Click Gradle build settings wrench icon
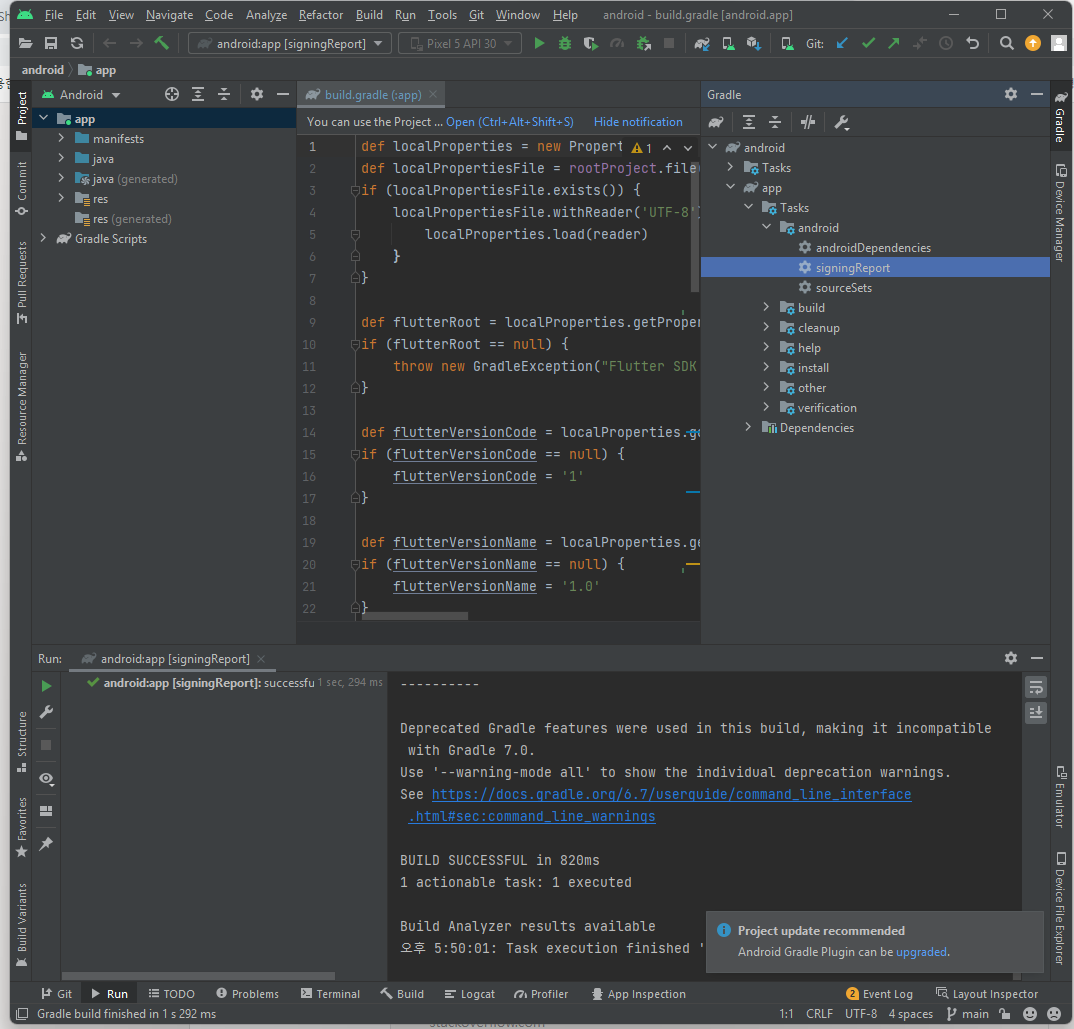This screenshot has width=1074, height=1029. pyautogui.click(x=841, y=122)
